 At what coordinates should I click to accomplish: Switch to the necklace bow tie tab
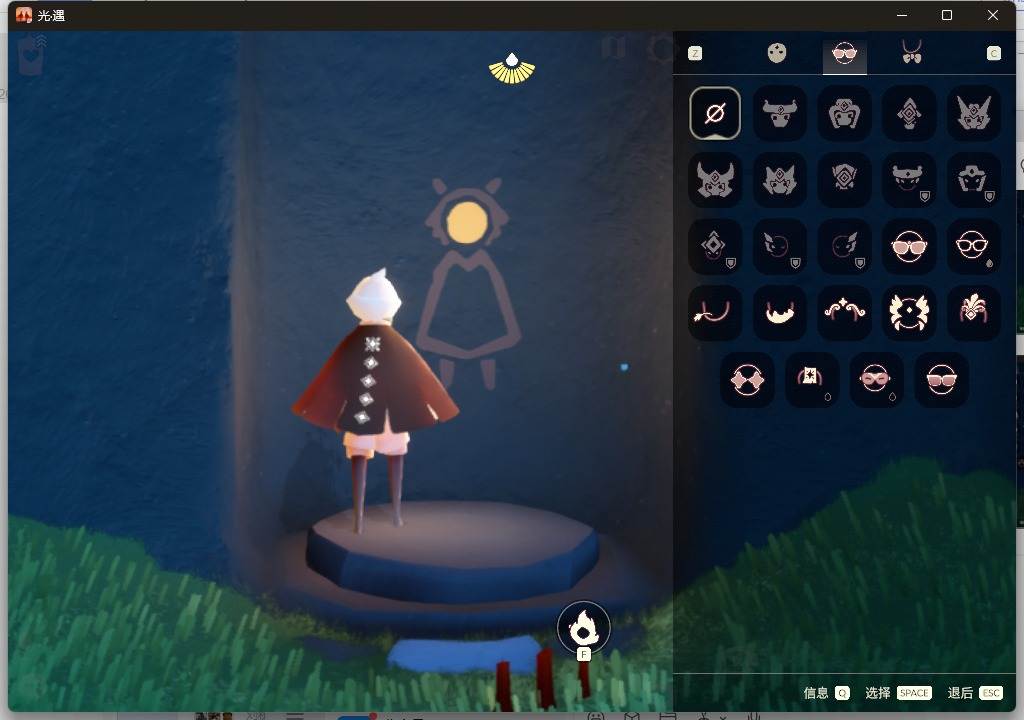[911, 53]
